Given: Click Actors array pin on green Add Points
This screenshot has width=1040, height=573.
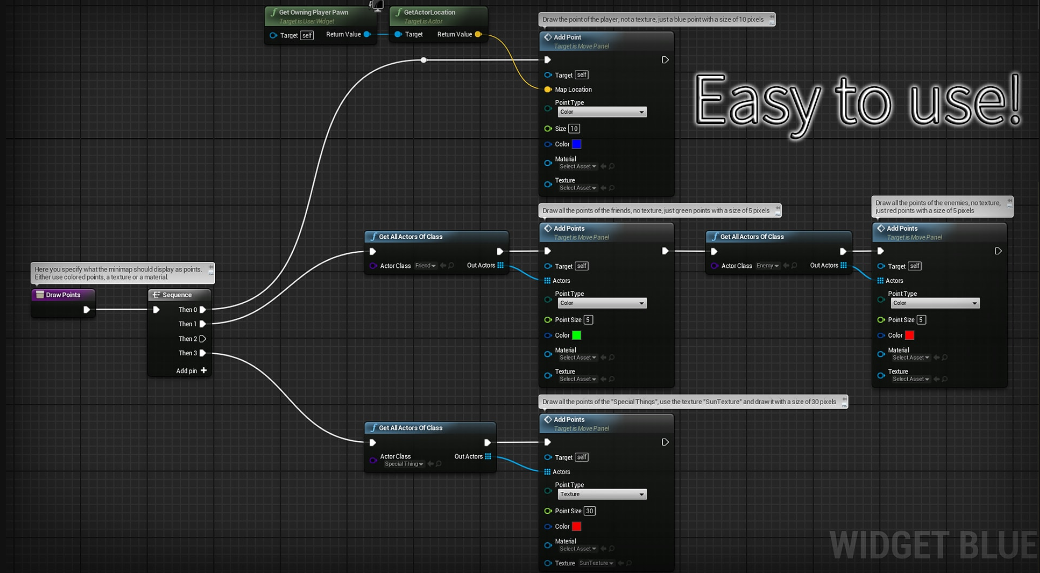Looking at the screenshot, I should [x=548, y=281].
